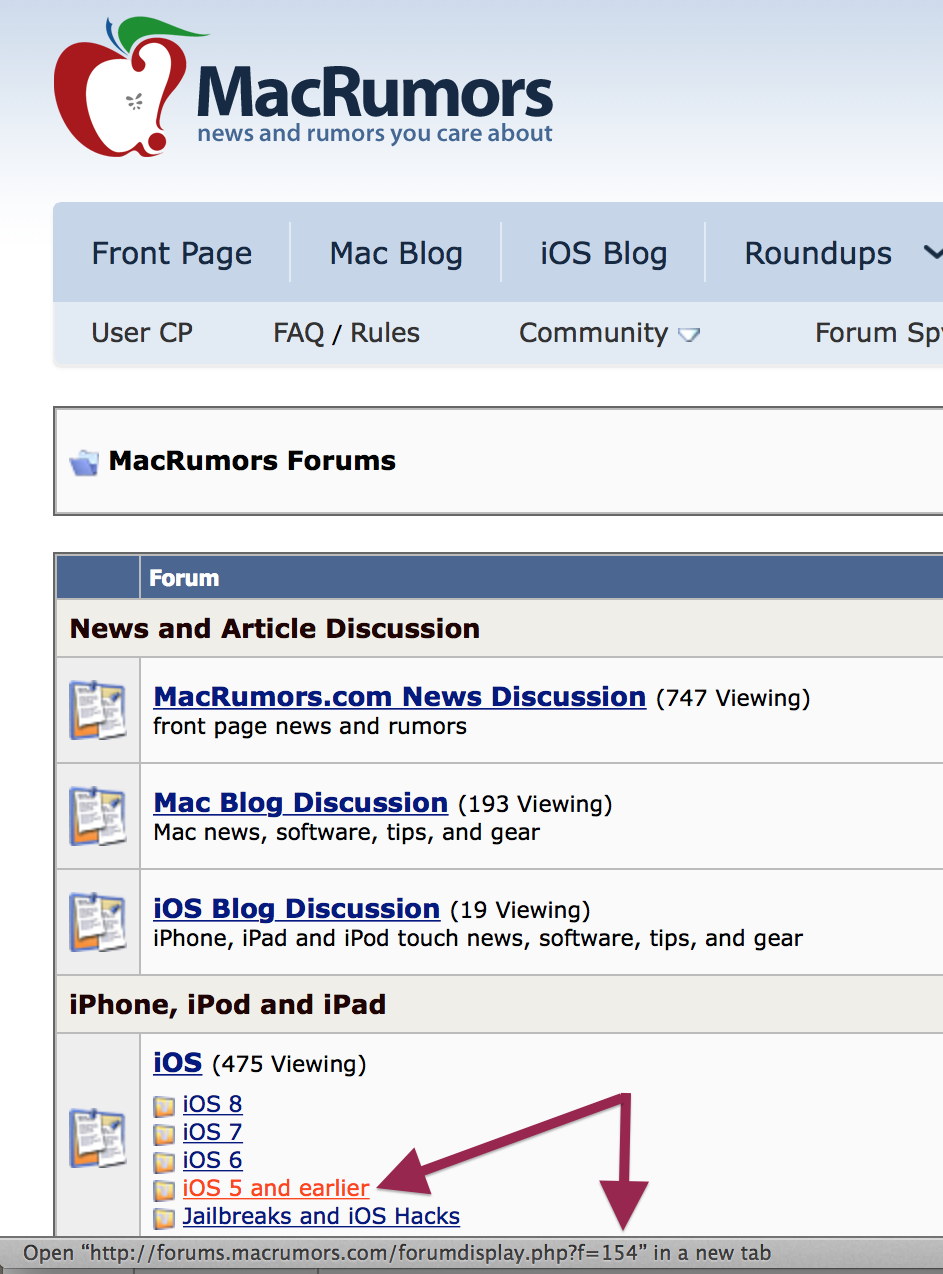Open iOS 5 and earlier subforum
Viewport: 943px width, 1274px height.
(x=276, y=1188)
